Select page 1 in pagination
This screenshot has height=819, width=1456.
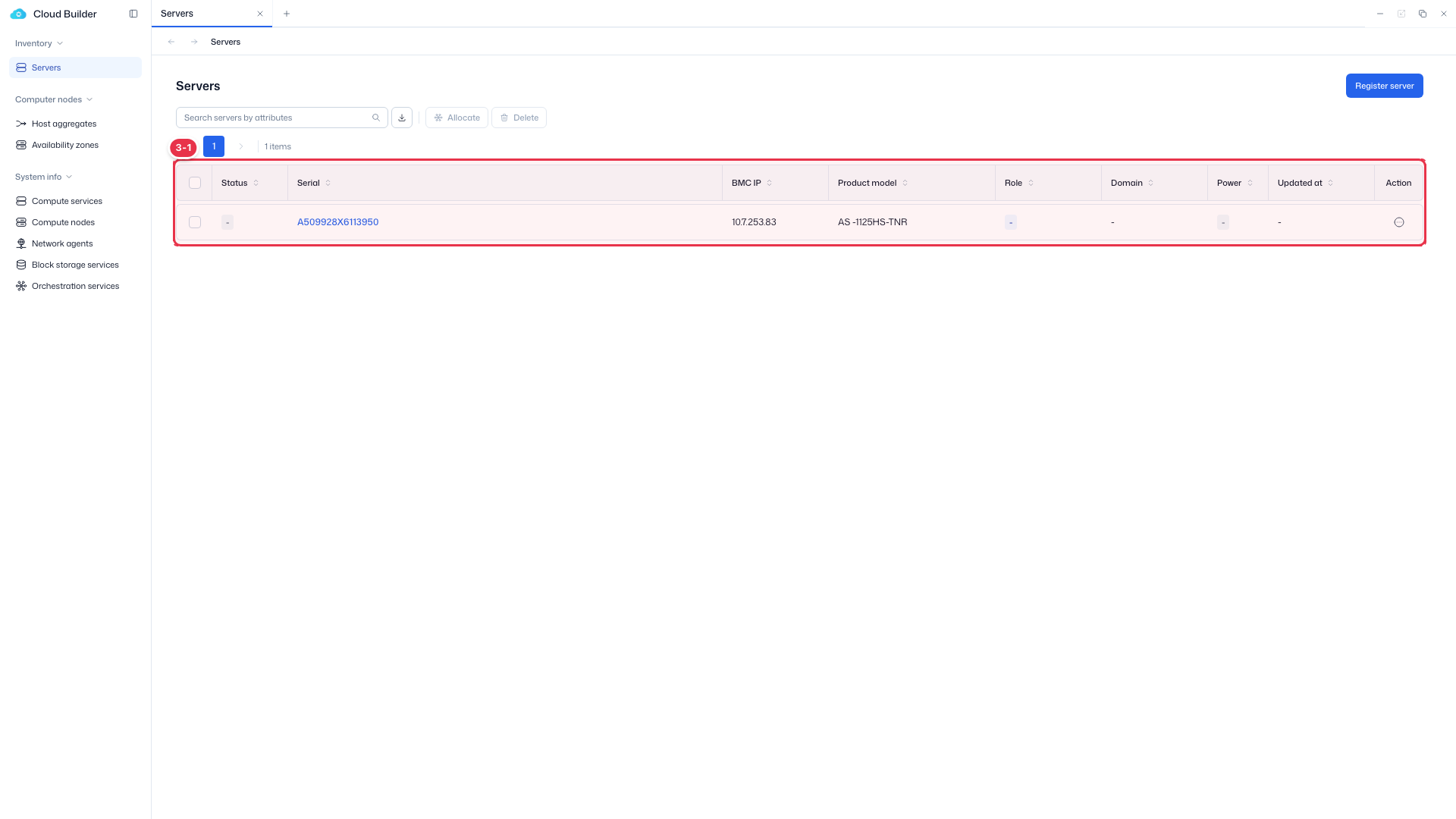click(x=214, y=146)
